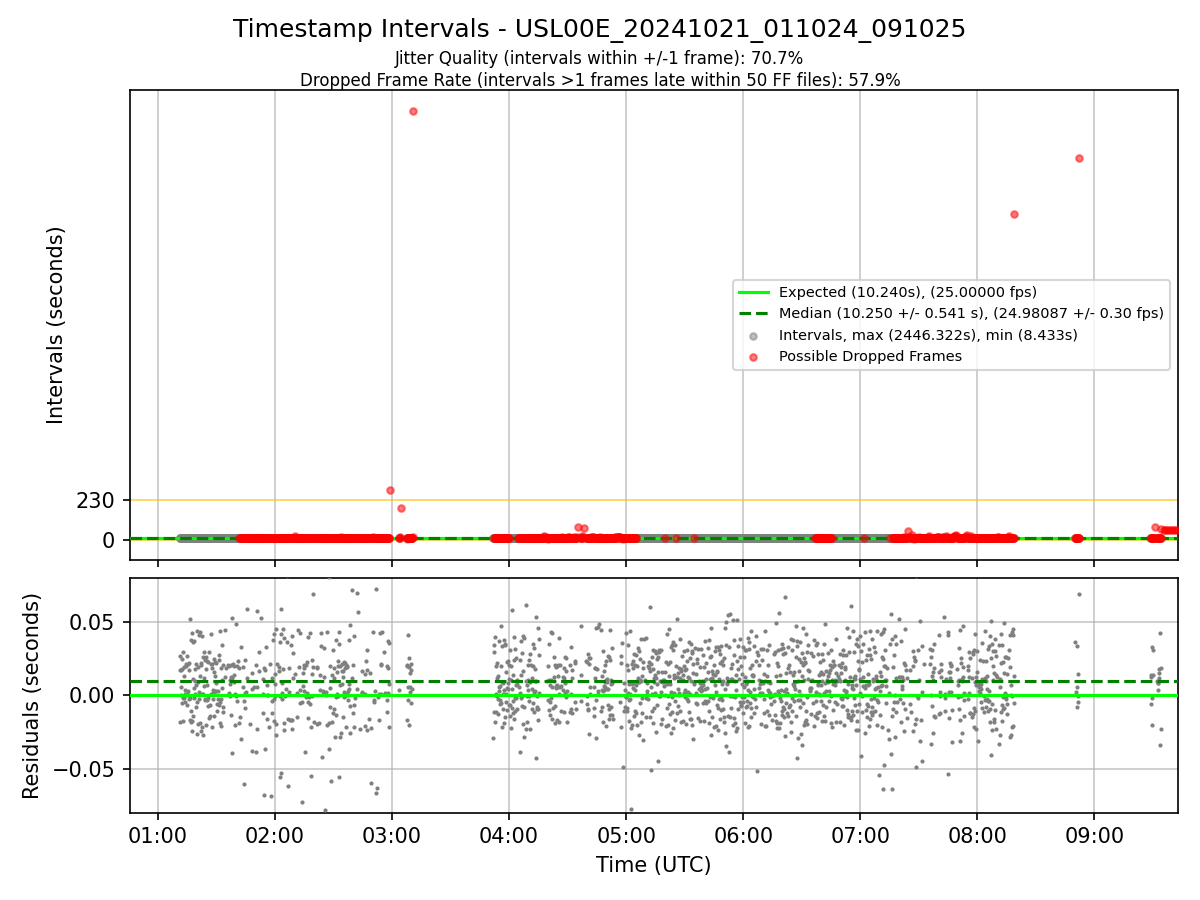Click the 'Time (UTC)' x-axis label

pos(653,865)
